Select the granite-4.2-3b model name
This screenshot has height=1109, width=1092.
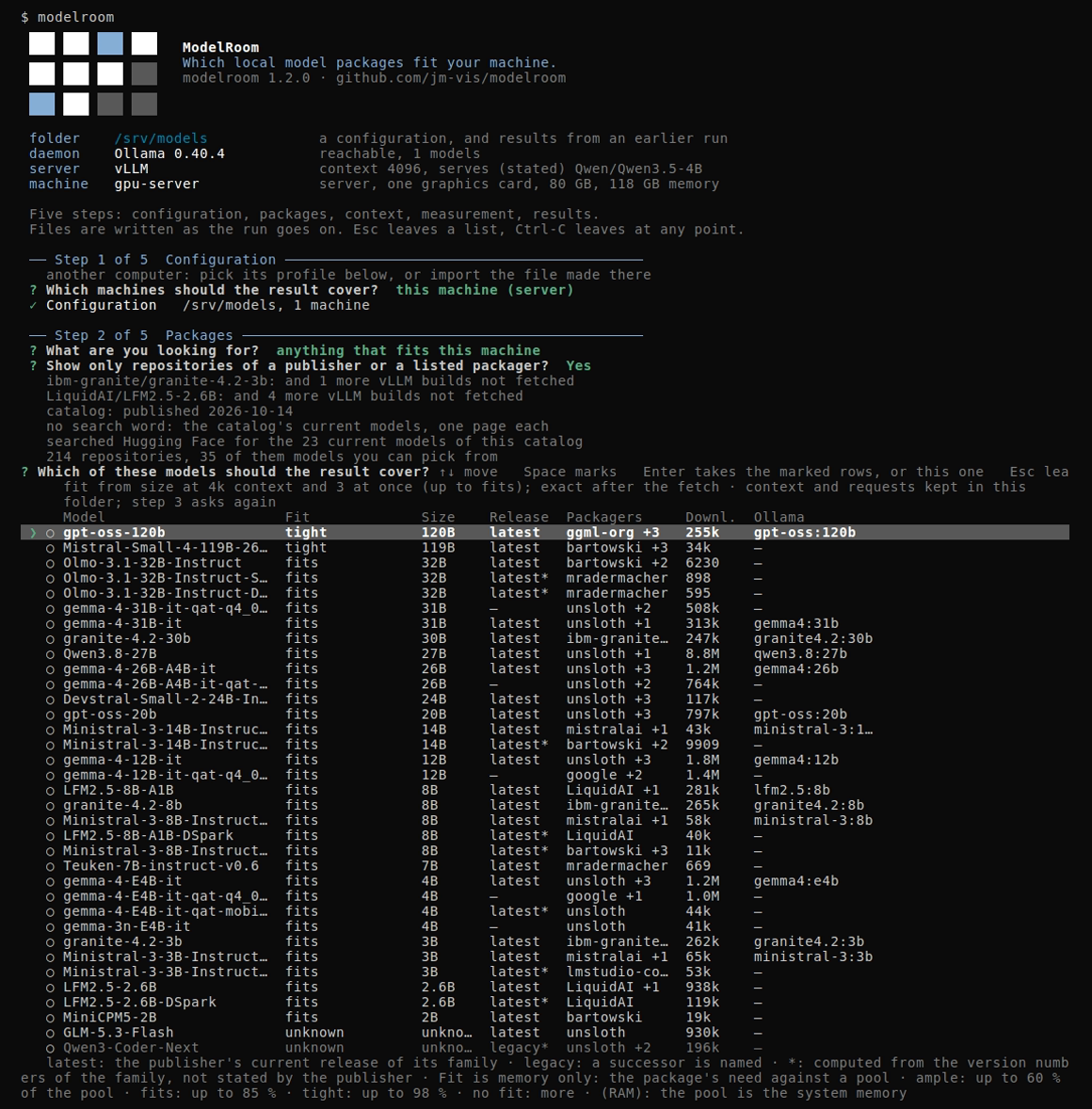[x=122, y=941]
